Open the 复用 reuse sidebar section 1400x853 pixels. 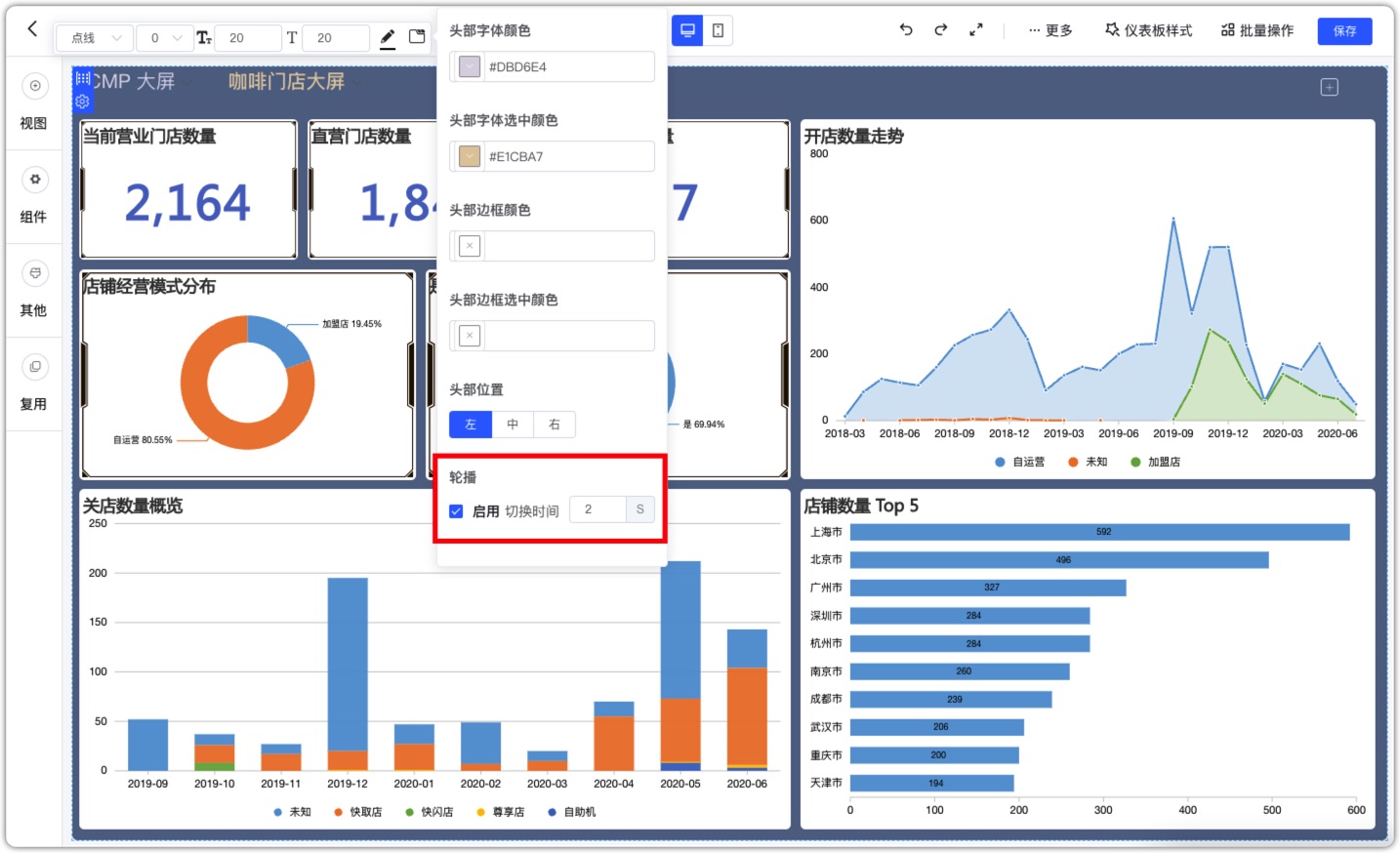coord(34,384)
